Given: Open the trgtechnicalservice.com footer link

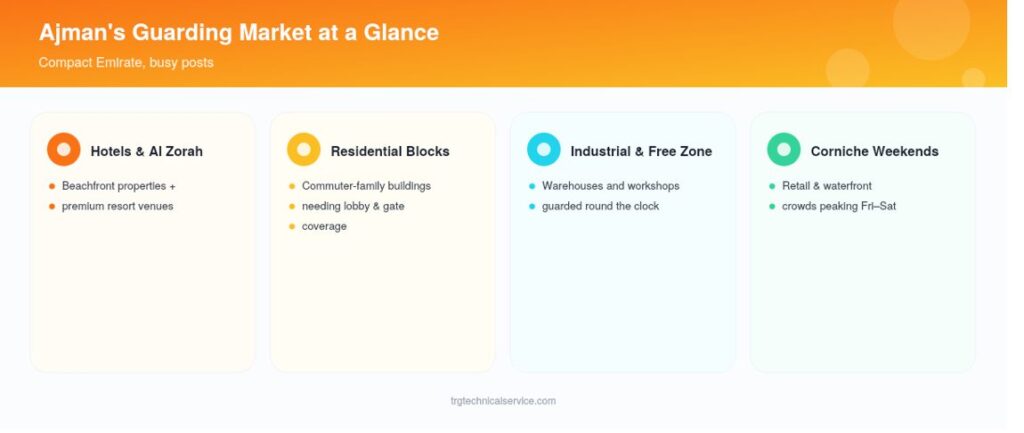Looking at the screenshot, I should tap(503, 401).
